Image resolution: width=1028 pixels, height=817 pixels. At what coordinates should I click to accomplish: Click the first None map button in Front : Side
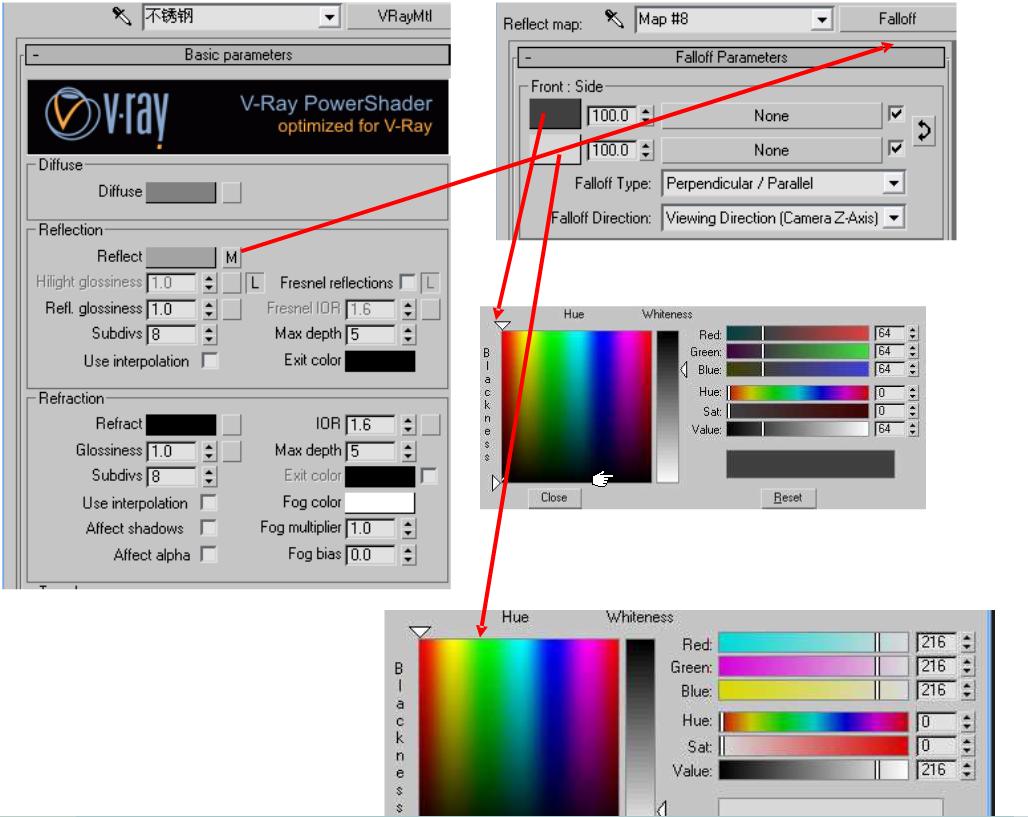point(771,116)
